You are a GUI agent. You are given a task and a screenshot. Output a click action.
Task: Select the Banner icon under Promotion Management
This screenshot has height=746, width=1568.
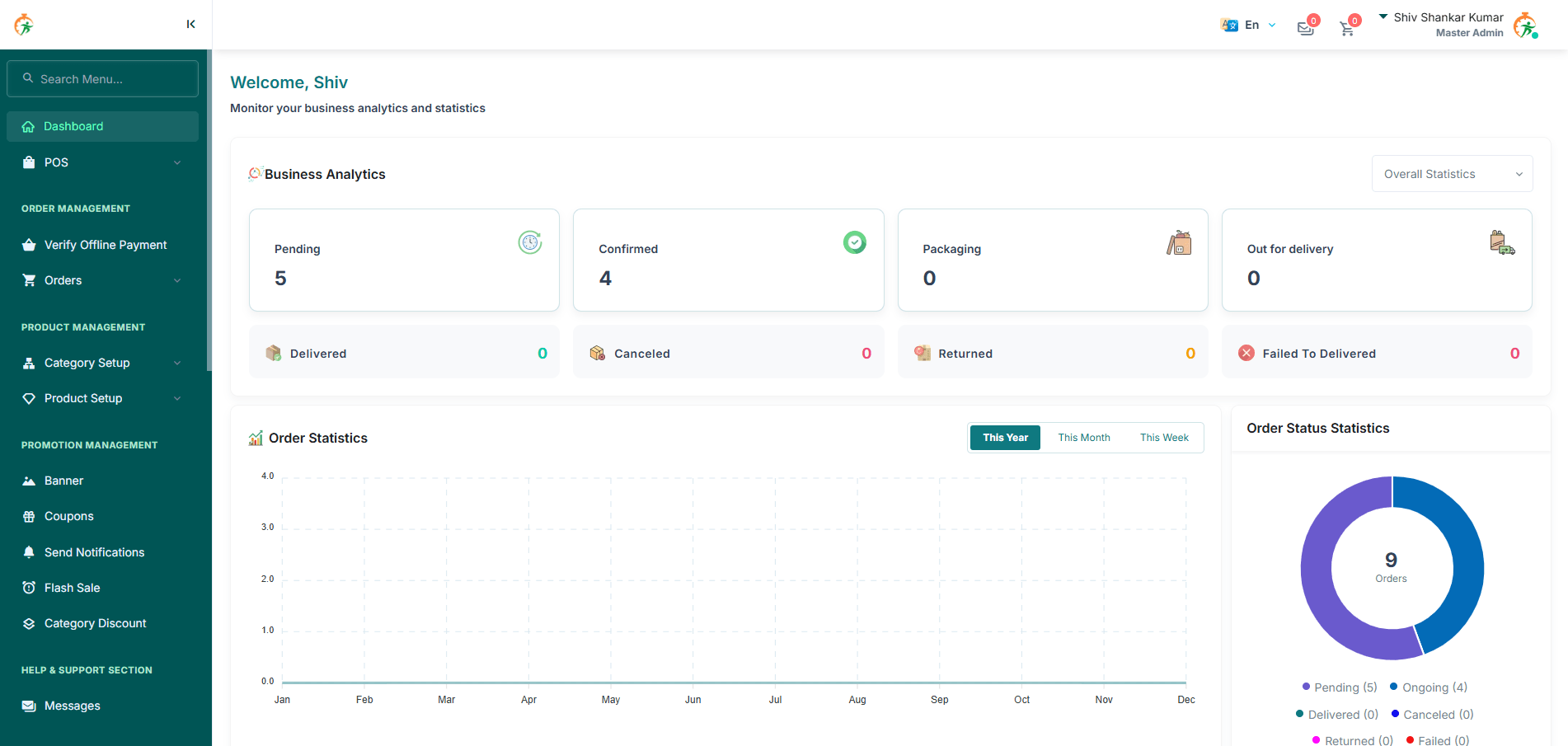(x=29, y=481)
